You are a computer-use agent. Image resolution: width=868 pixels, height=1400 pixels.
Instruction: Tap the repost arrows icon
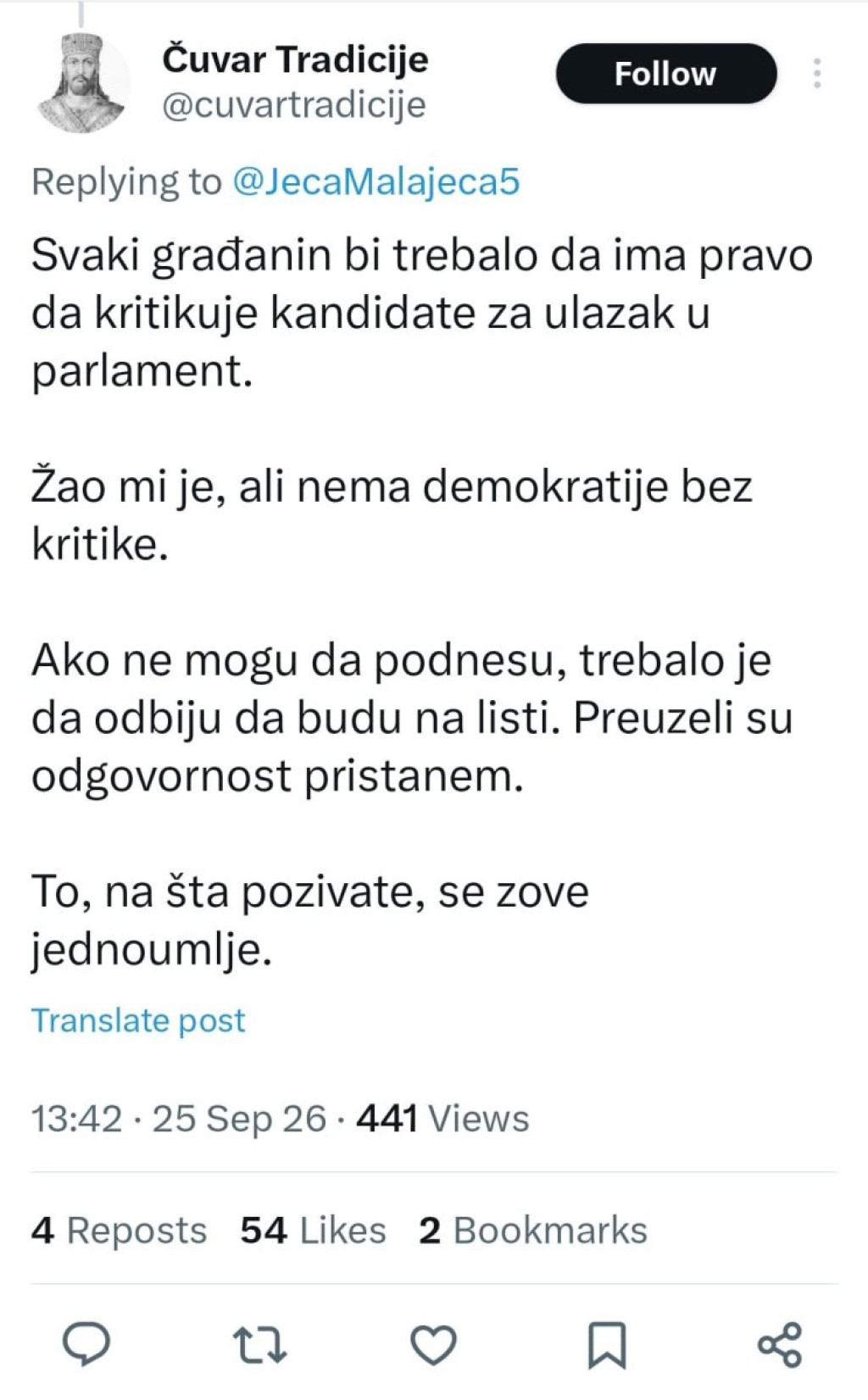(260, 1345)
